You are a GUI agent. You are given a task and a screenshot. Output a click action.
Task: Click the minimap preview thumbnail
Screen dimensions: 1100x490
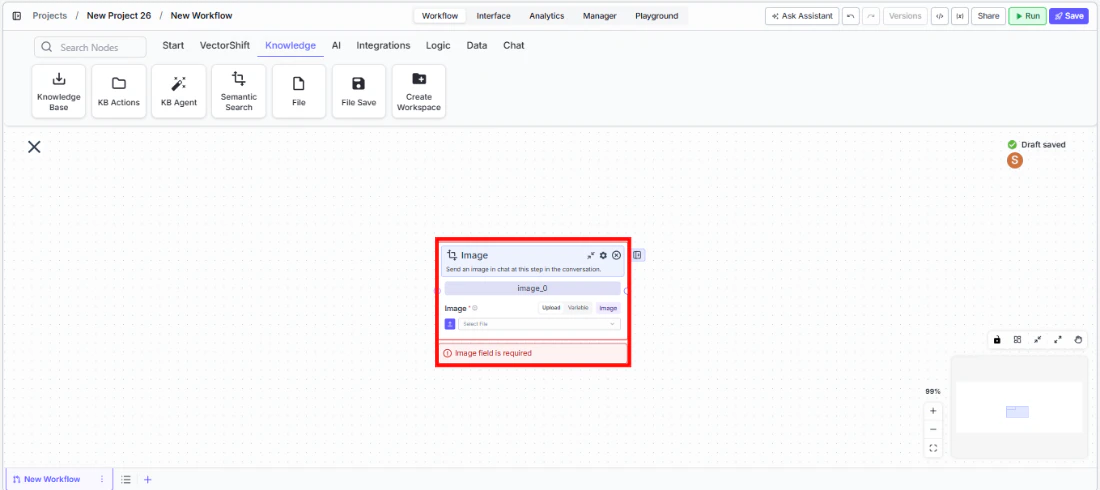1018,407
